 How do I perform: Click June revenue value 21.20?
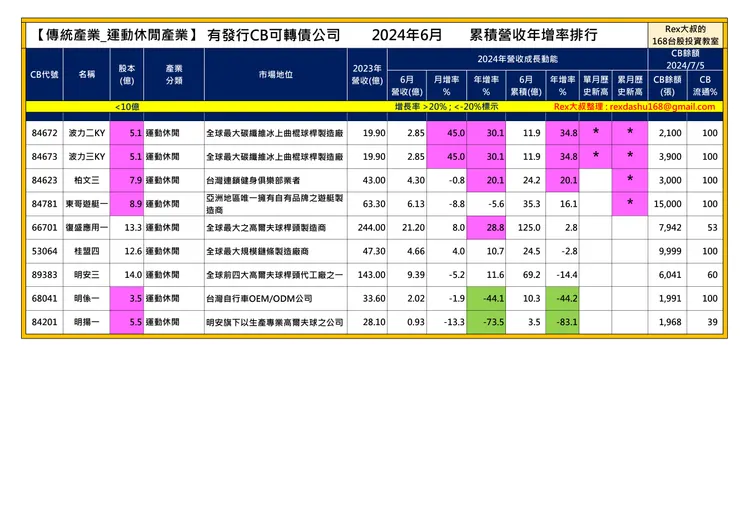point(413,228)
